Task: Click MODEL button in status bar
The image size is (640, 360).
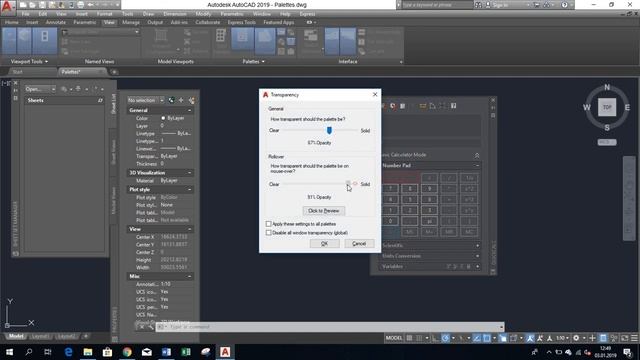Action: point(394,338)
